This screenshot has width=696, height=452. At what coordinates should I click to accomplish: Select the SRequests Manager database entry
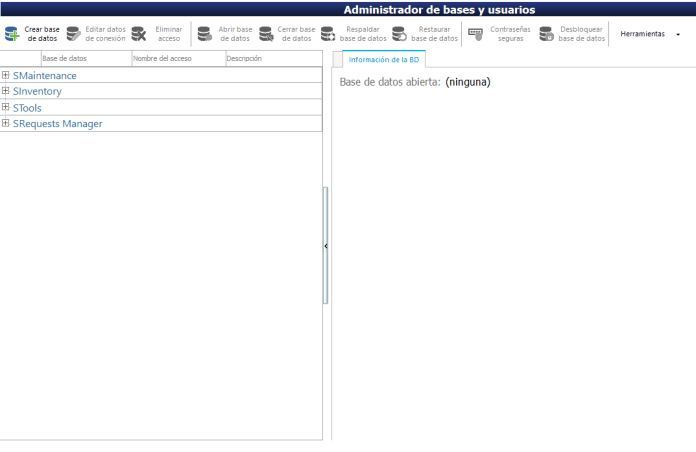57,124
